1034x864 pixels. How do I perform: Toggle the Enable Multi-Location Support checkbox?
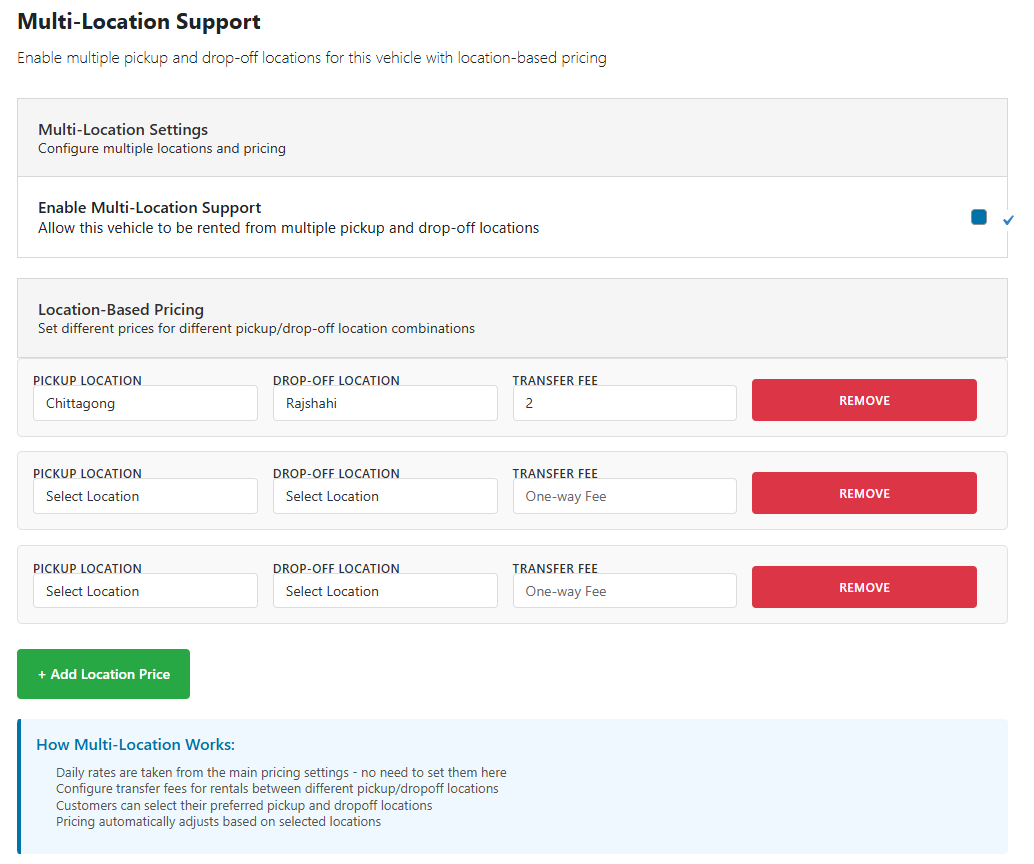click(x=978, y=217)
